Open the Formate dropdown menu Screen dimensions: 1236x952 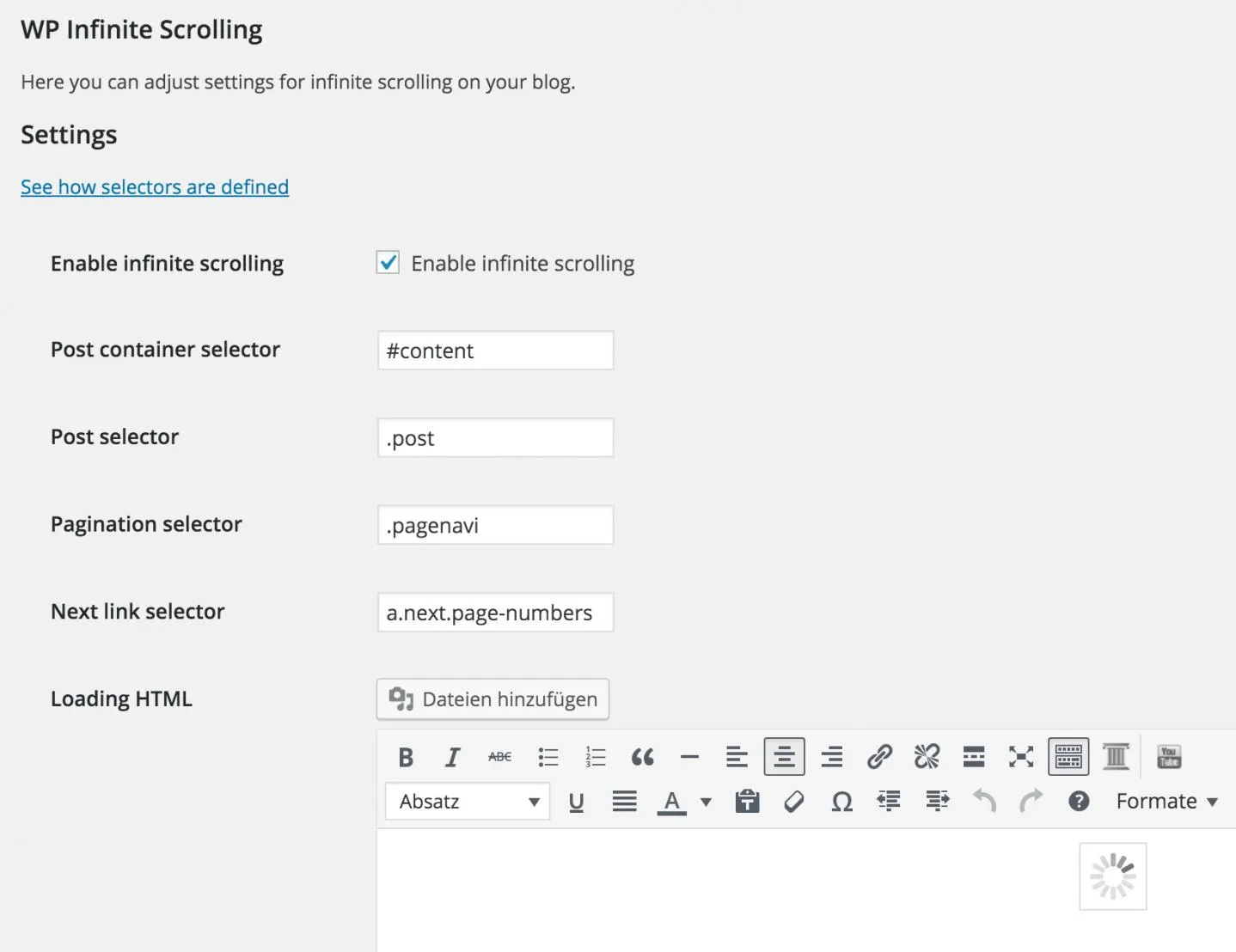click(x=1166, y=802)
